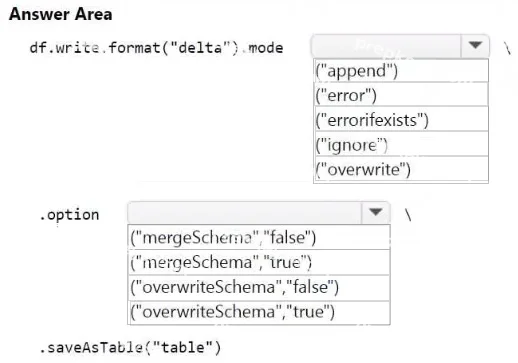
Task: Open the mode dropdown arrow
Action: pos(475,45)
